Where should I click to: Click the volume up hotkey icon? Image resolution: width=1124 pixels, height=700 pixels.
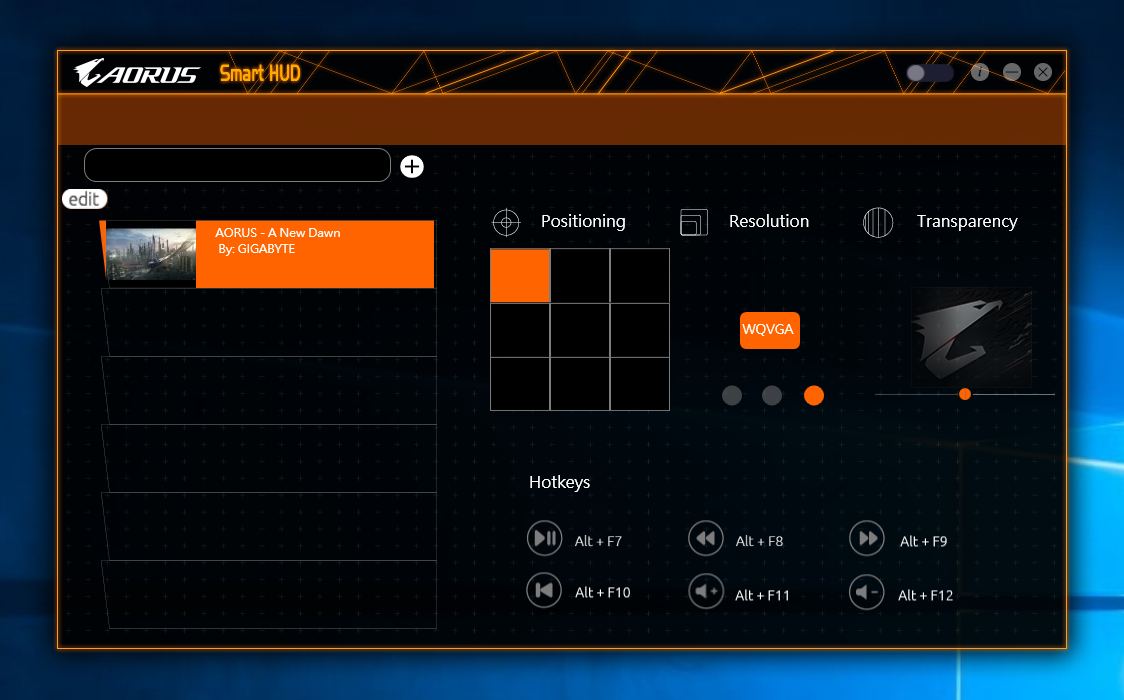coord(705,592)
